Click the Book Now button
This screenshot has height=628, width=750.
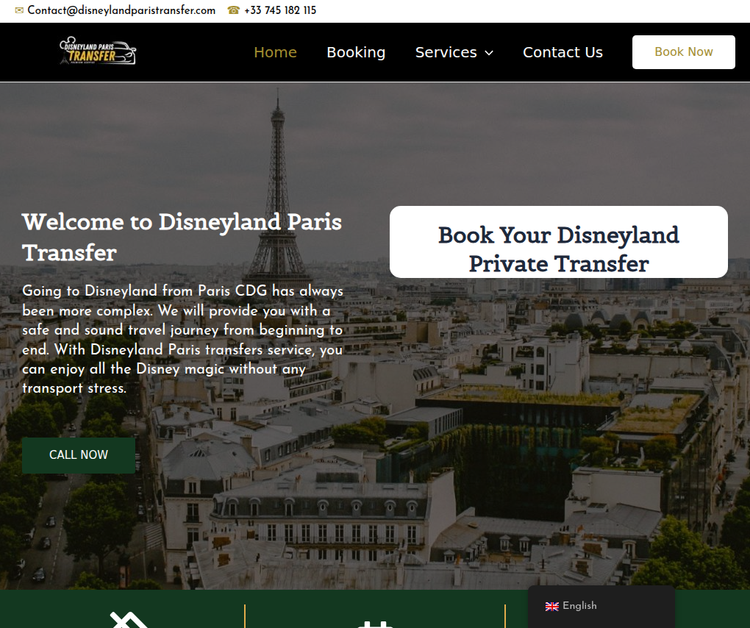coord(684,52)
